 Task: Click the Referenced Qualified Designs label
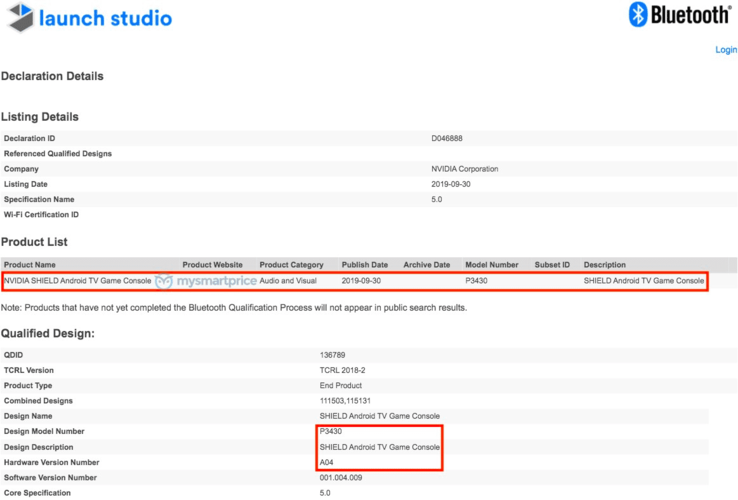(x=57, y=153)
